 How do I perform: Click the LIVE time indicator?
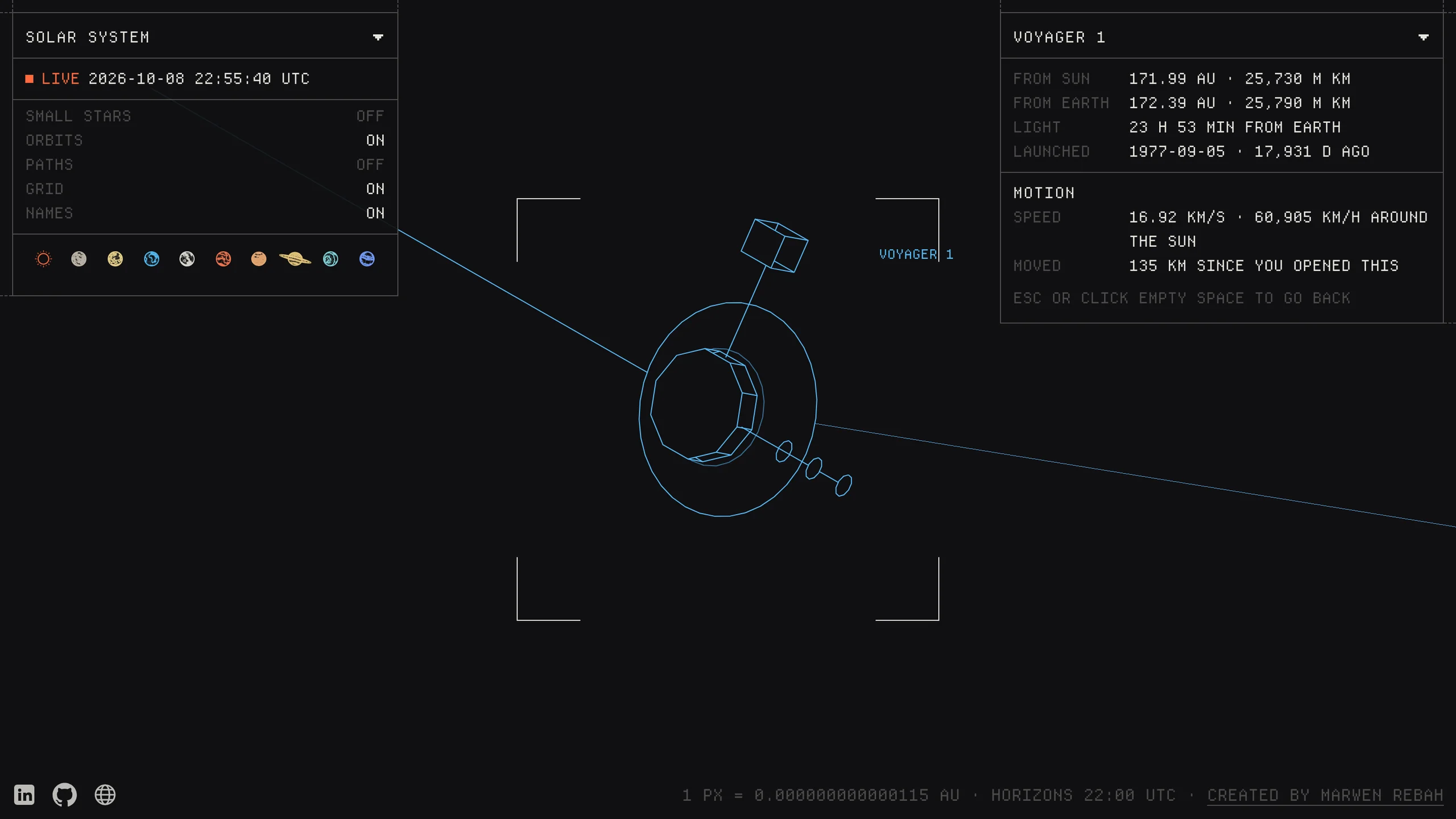click(53, 78)
